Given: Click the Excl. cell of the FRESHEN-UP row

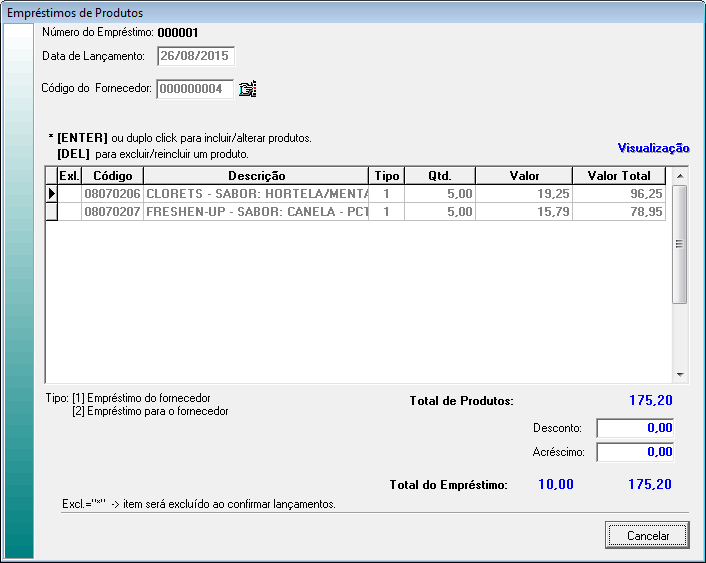Looking at the screenshot, I should tap(69, 212).
